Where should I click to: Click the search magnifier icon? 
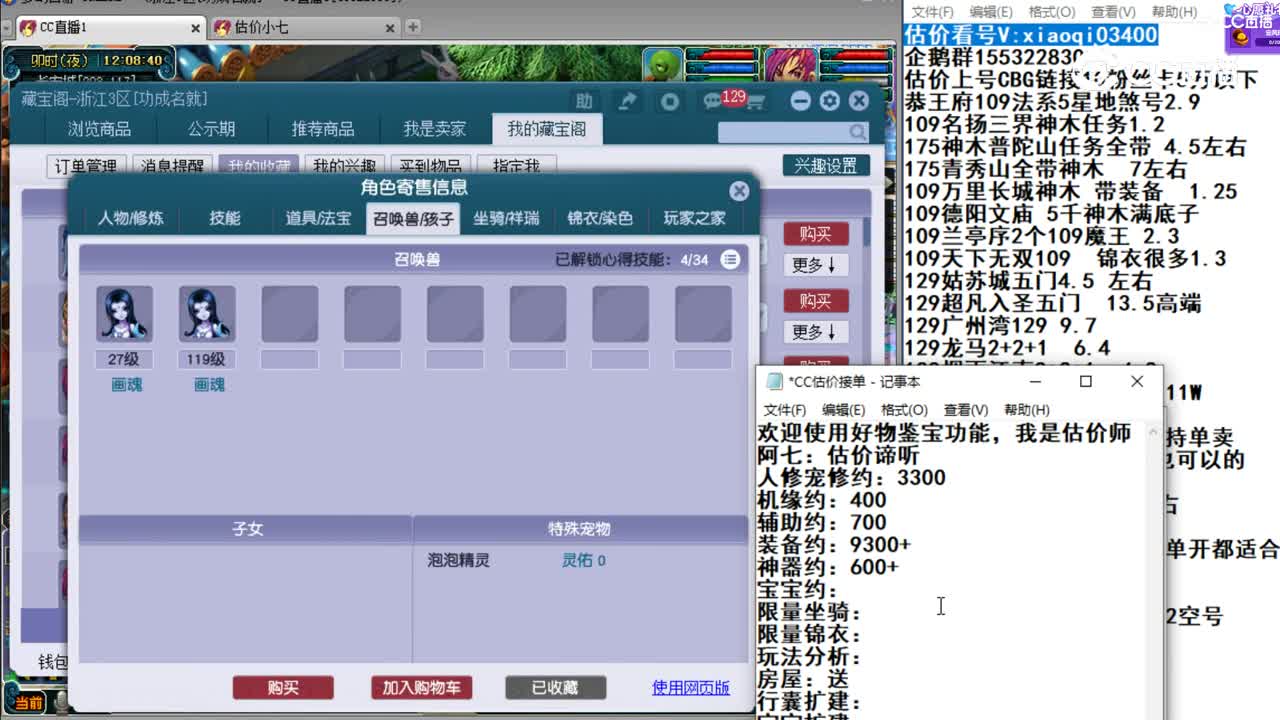pos(858,132)
